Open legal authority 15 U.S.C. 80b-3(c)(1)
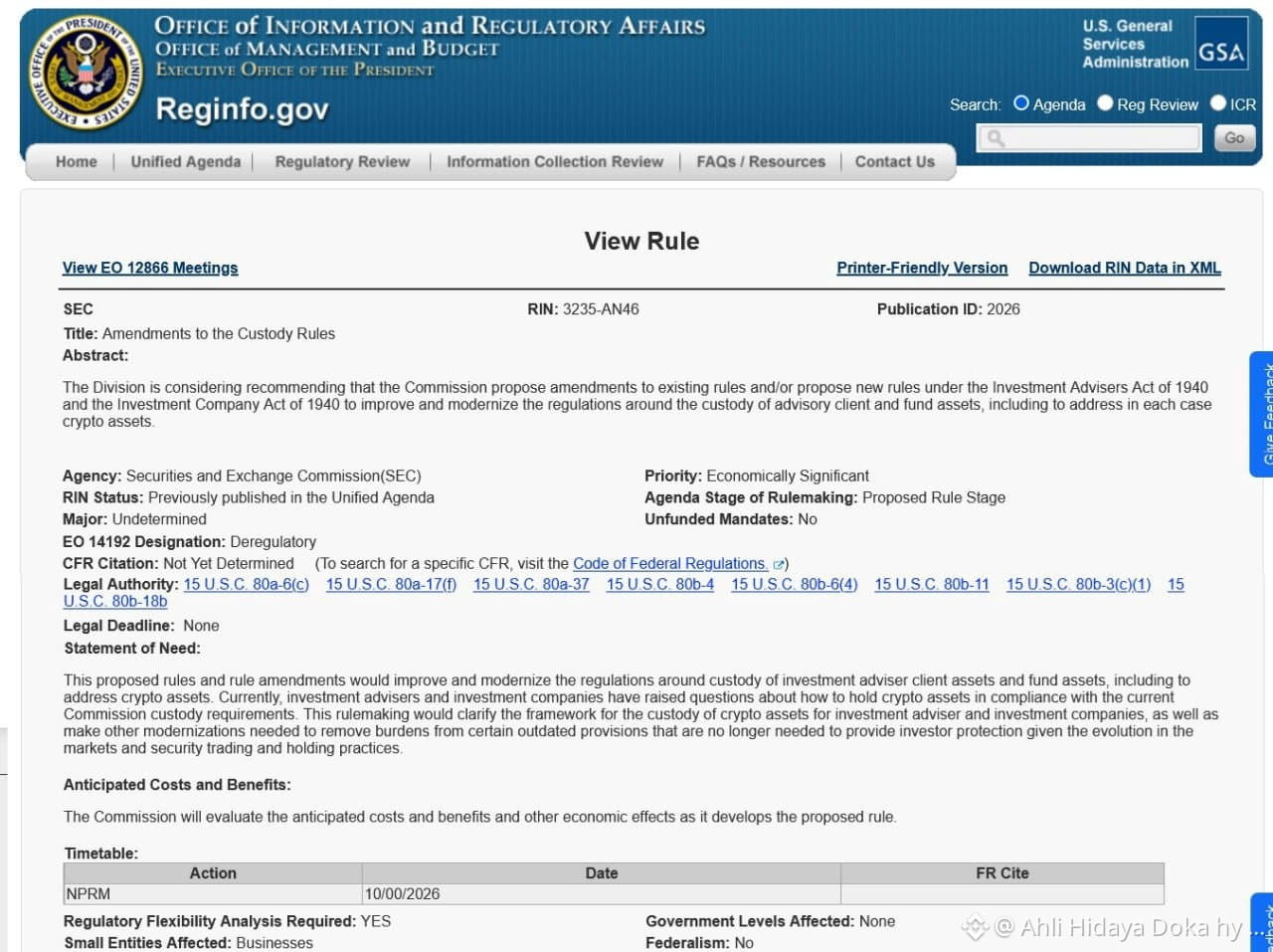The height and width of the screenshot is (952, 1273). (x=1078, y=585)
